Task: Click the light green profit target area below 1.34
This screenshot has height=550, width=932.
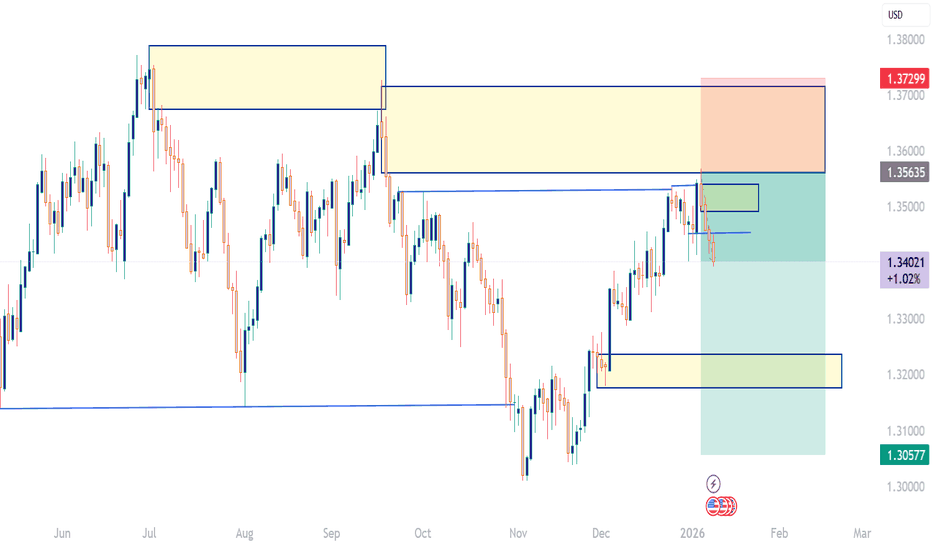Action: [x=763, y=420]
